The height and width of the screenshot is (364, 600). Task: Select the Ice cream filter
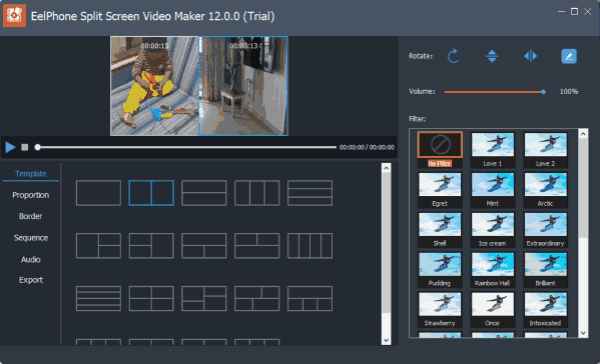point(492,229)
